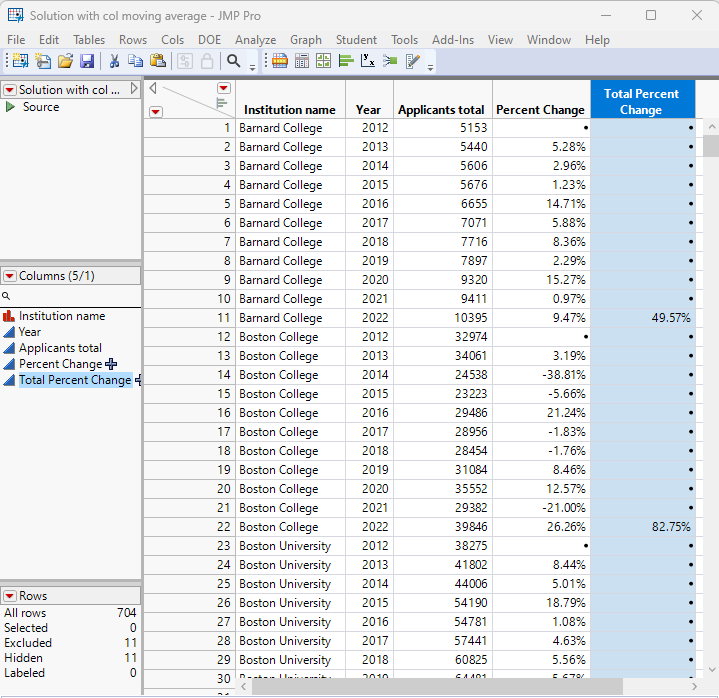Click the table panel right disclosure arrow
Viewport: 719px width, 698px height.
pos(134,88)
